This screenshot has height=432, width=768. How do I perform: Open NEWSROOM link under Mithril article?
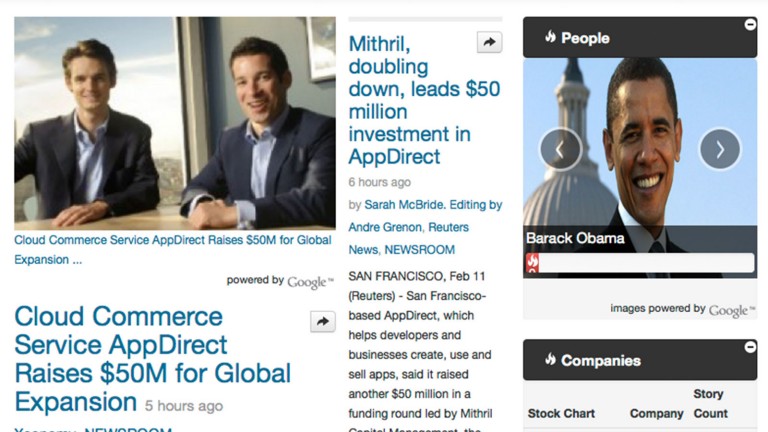coord(419,250)
